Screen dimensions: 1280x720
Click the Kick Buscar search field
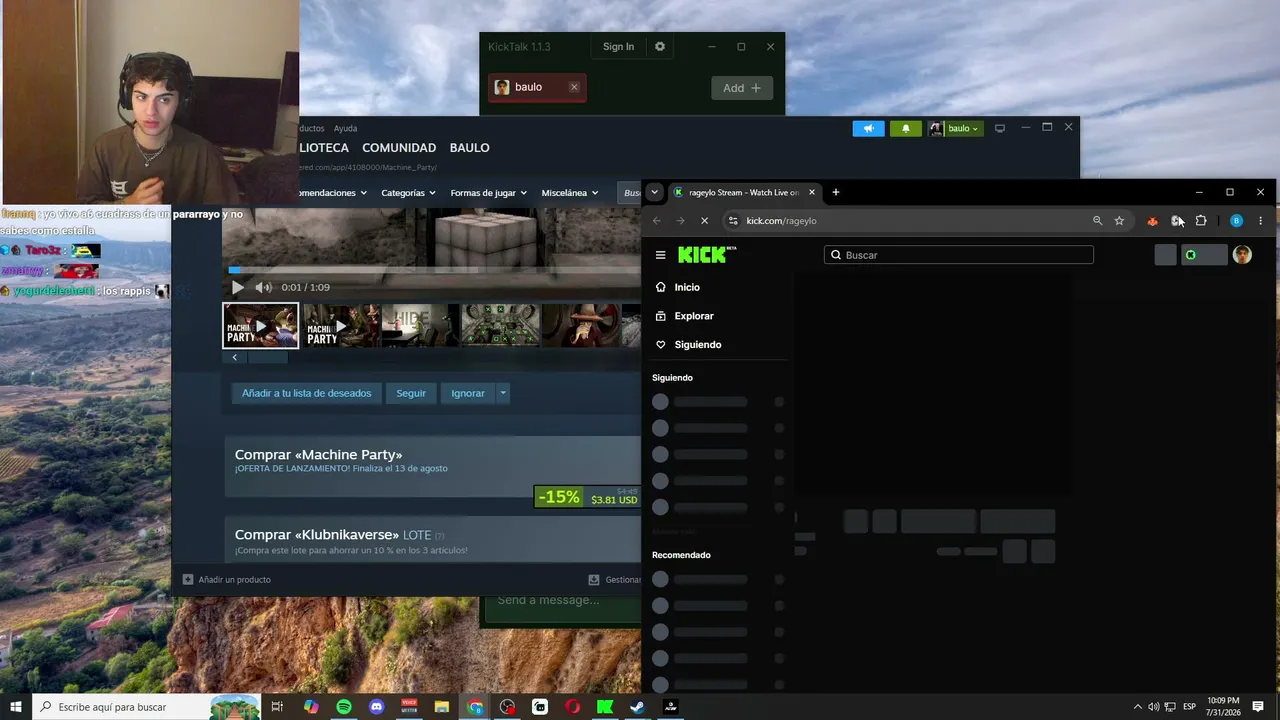tap(959, 255)
